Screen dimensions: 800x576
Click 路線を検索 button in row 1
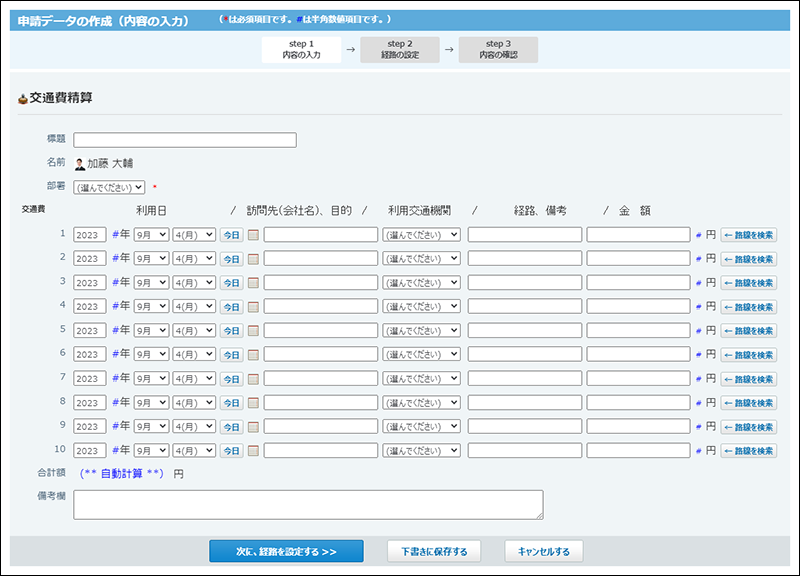(749, 235)
